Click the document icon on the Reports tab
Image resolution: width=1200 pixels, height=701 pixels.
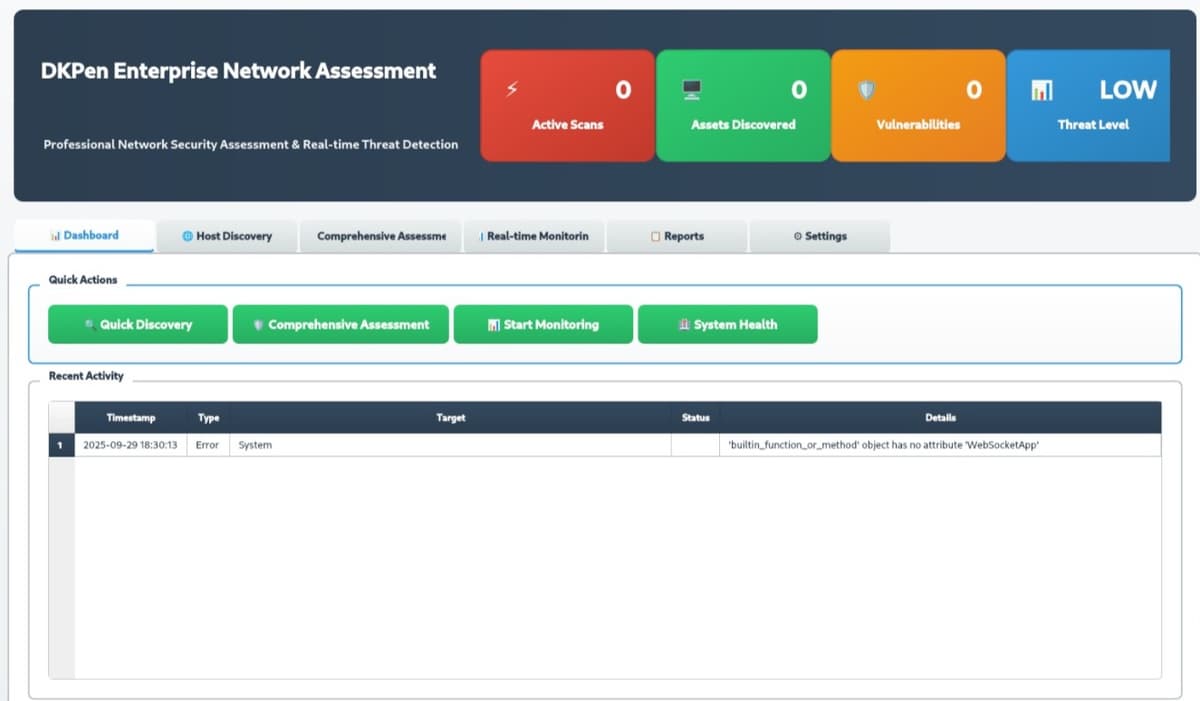(x=654, y=235)
